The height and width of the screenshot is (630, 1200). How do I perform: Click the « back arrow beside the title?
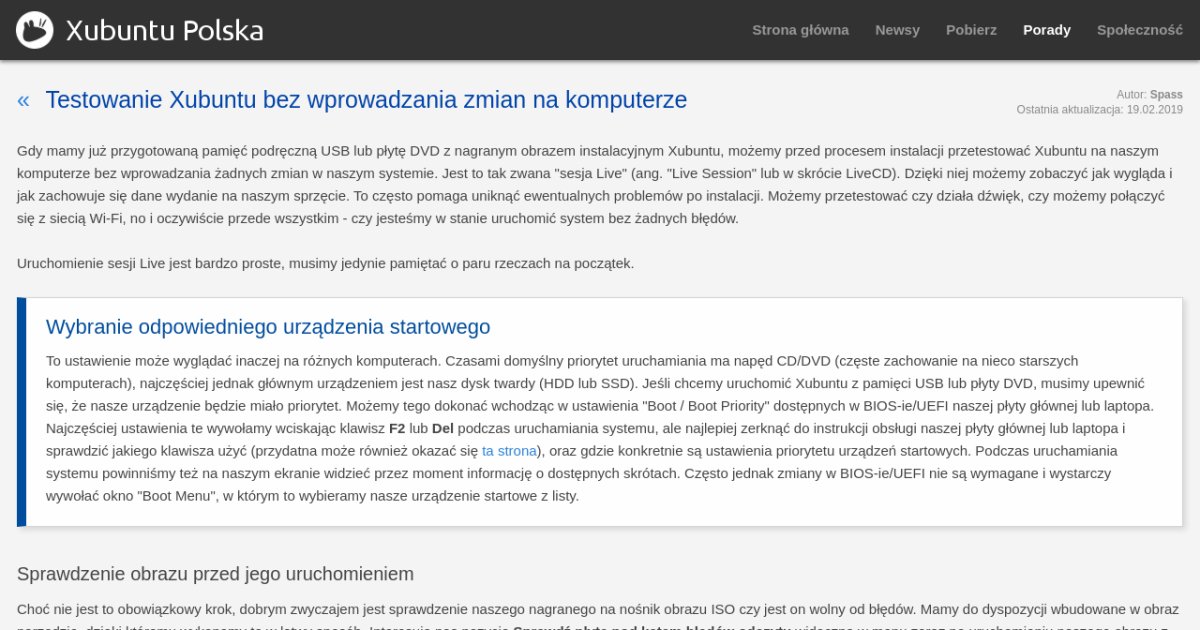(23, 100)
